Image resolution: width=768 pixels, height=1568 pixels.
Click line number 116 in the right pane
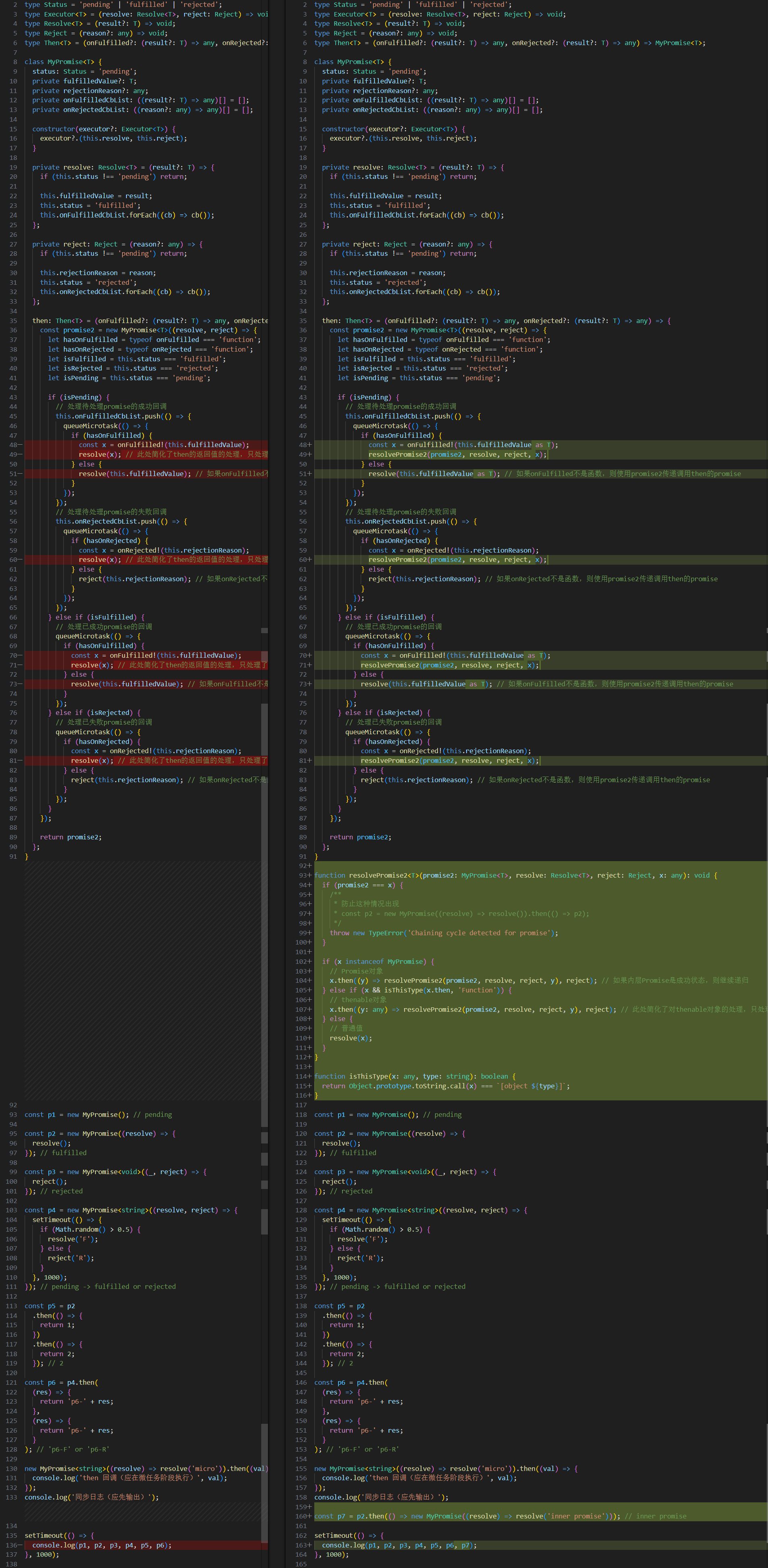click(x=301, y=1095)
